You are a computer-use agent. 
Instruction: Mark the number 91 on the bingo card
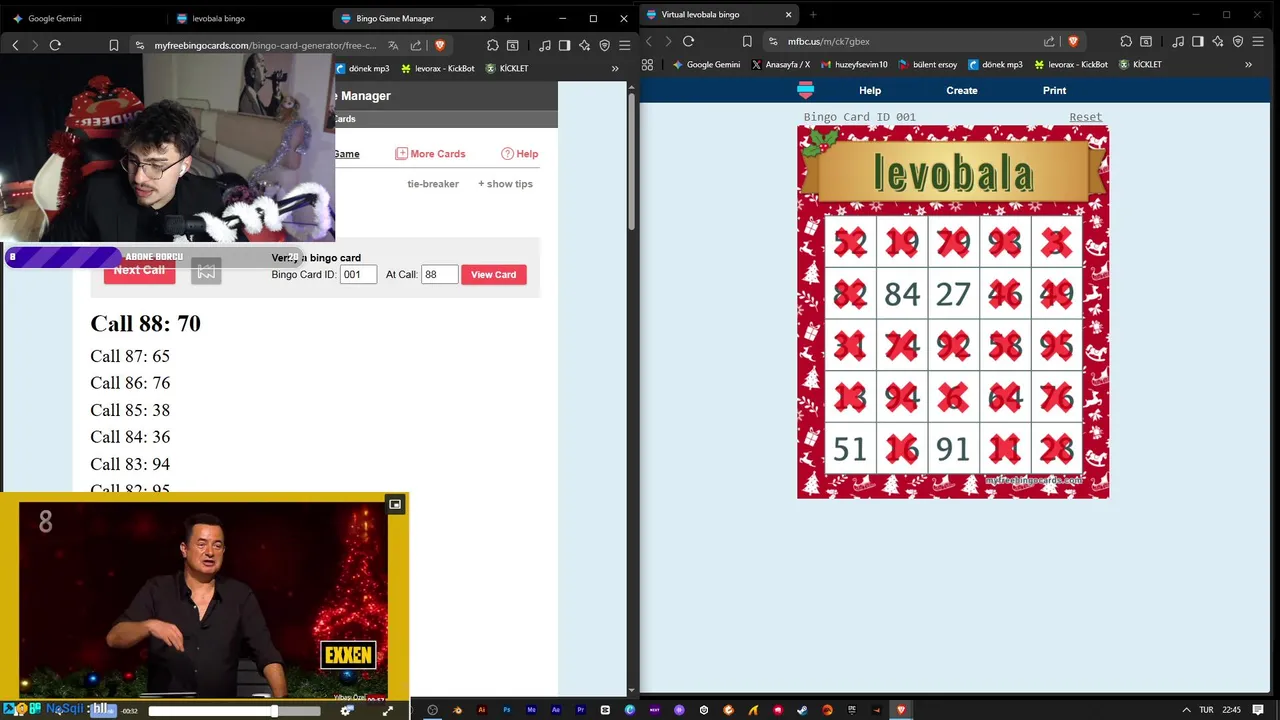click(x=953, y=449)
